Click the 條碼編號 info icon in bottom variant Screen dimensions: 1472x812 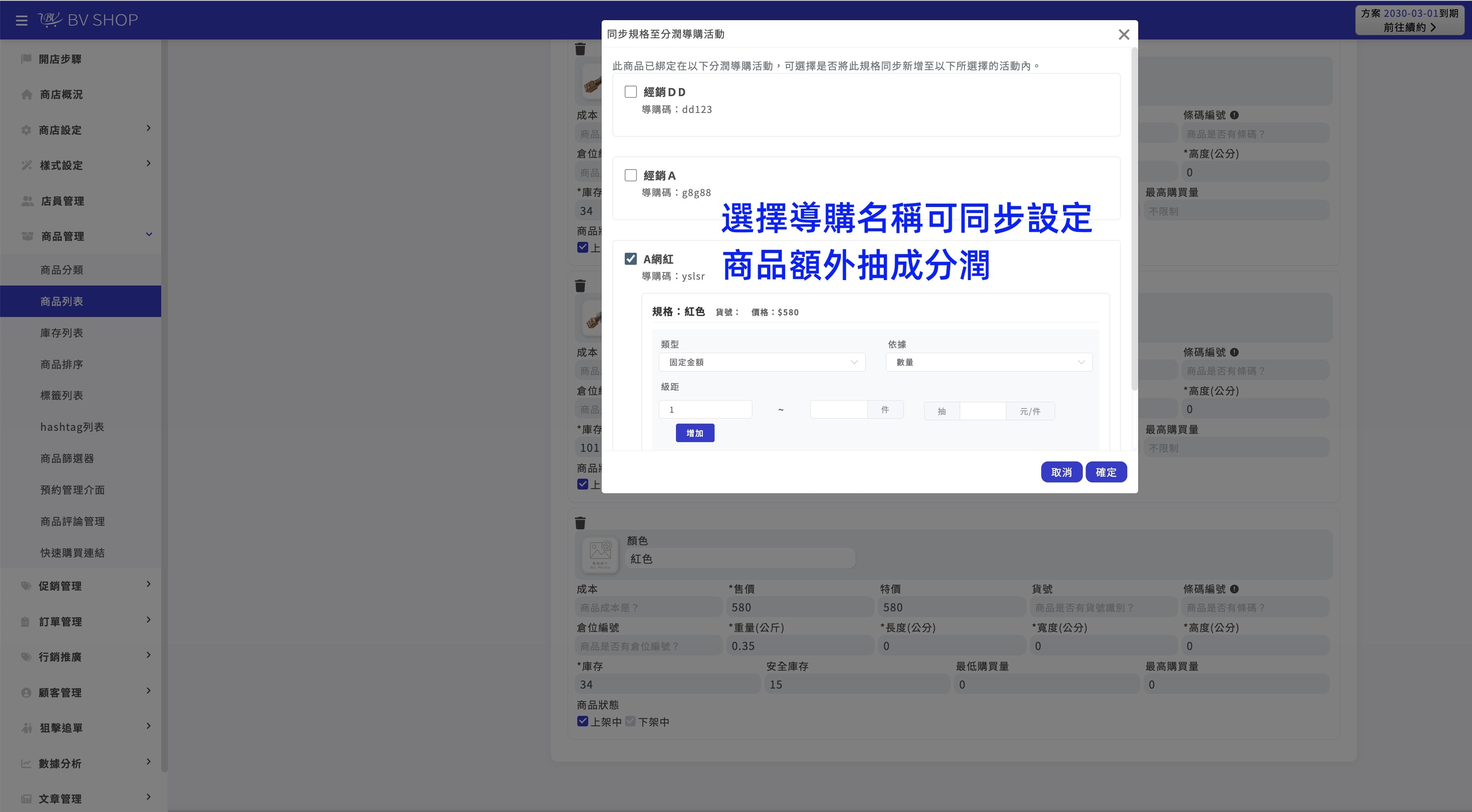(x=1234, y=589)
